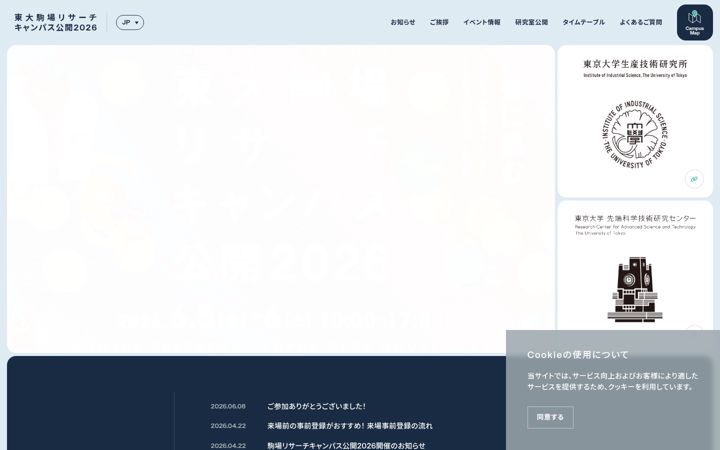This screenshot has width=720, height=450.
Task: Click the main hero banner image
Action: (281, 199)
